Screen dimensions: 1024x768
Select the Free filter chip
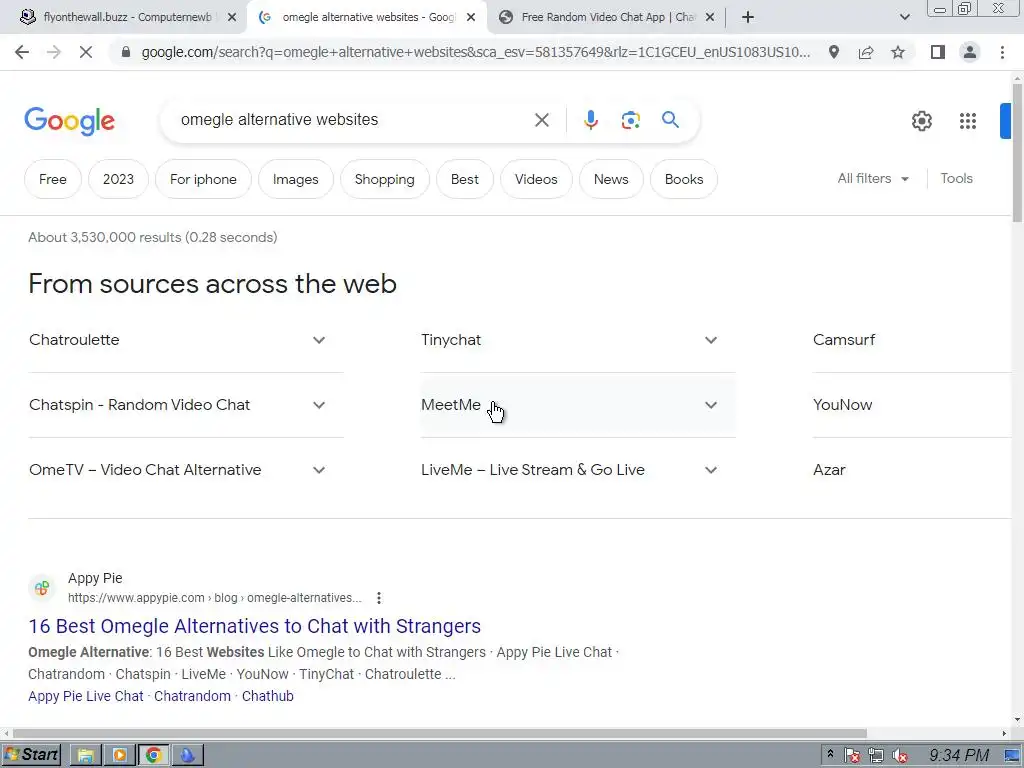coord(52,179)
